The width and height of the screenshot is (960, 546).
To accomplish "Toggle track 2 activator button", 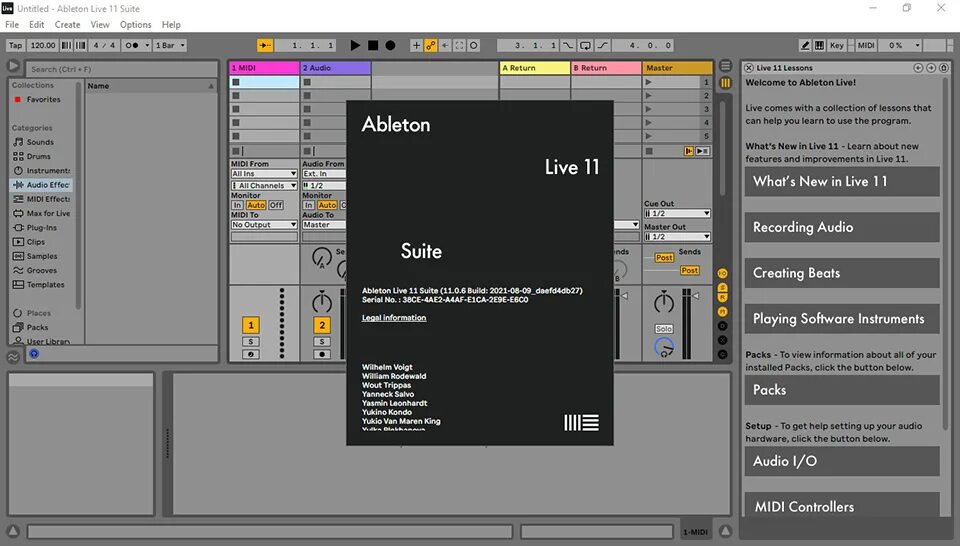I will (x=322, y=325).
